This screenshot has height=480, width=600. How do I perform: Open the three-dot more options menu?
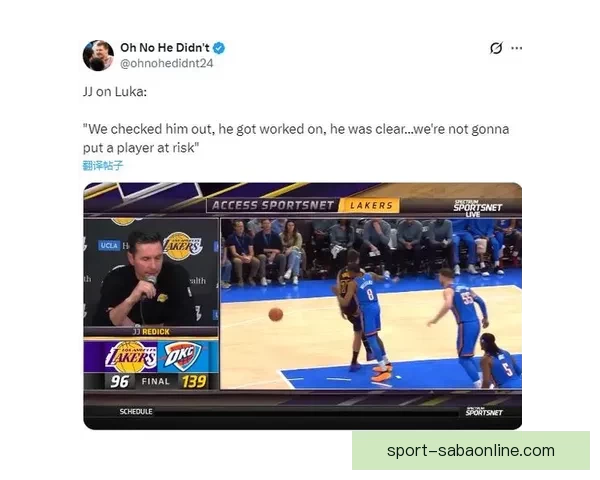click(x=517, y=48)
